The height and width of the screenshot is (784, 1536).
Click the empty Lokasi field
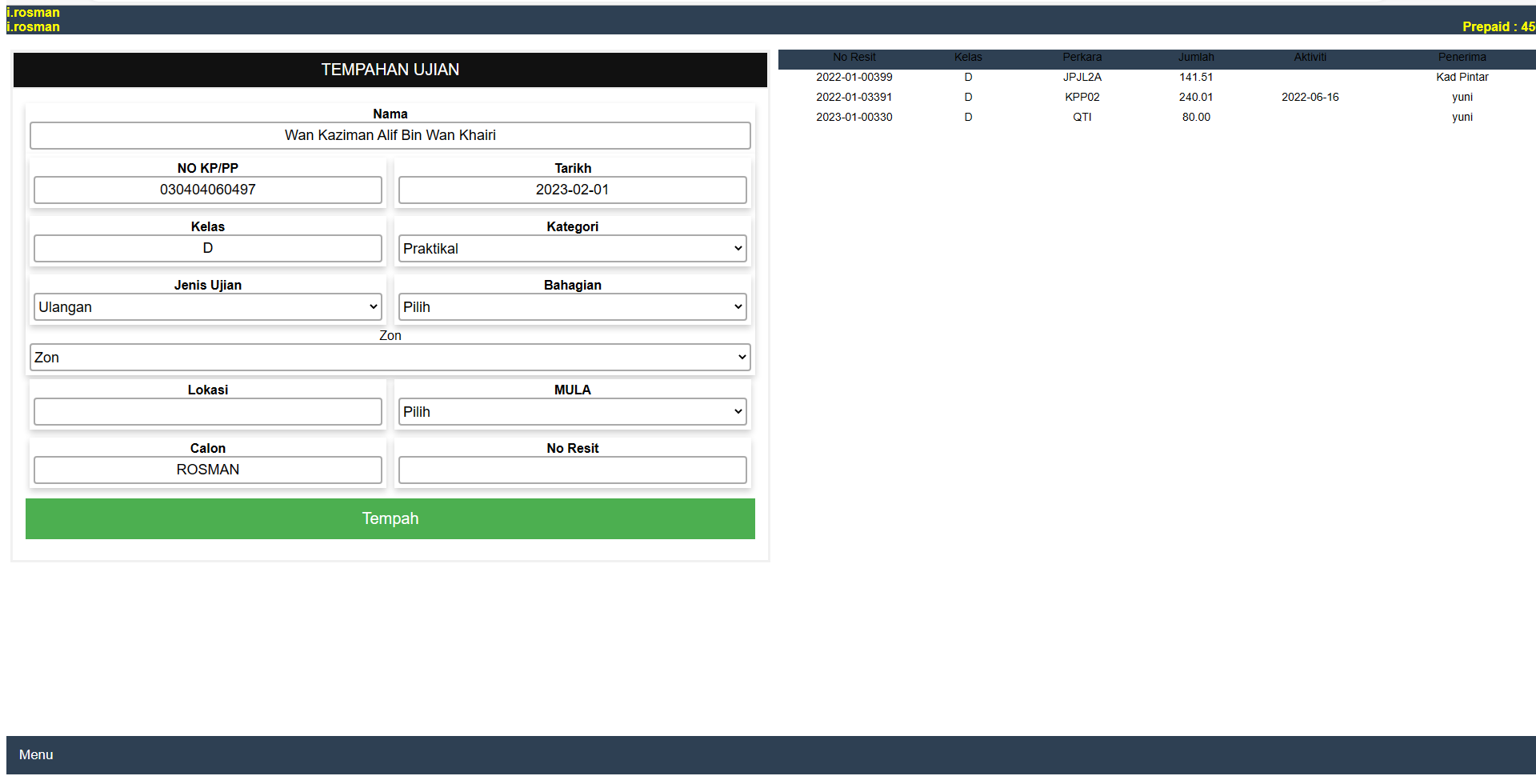(207, 412)
